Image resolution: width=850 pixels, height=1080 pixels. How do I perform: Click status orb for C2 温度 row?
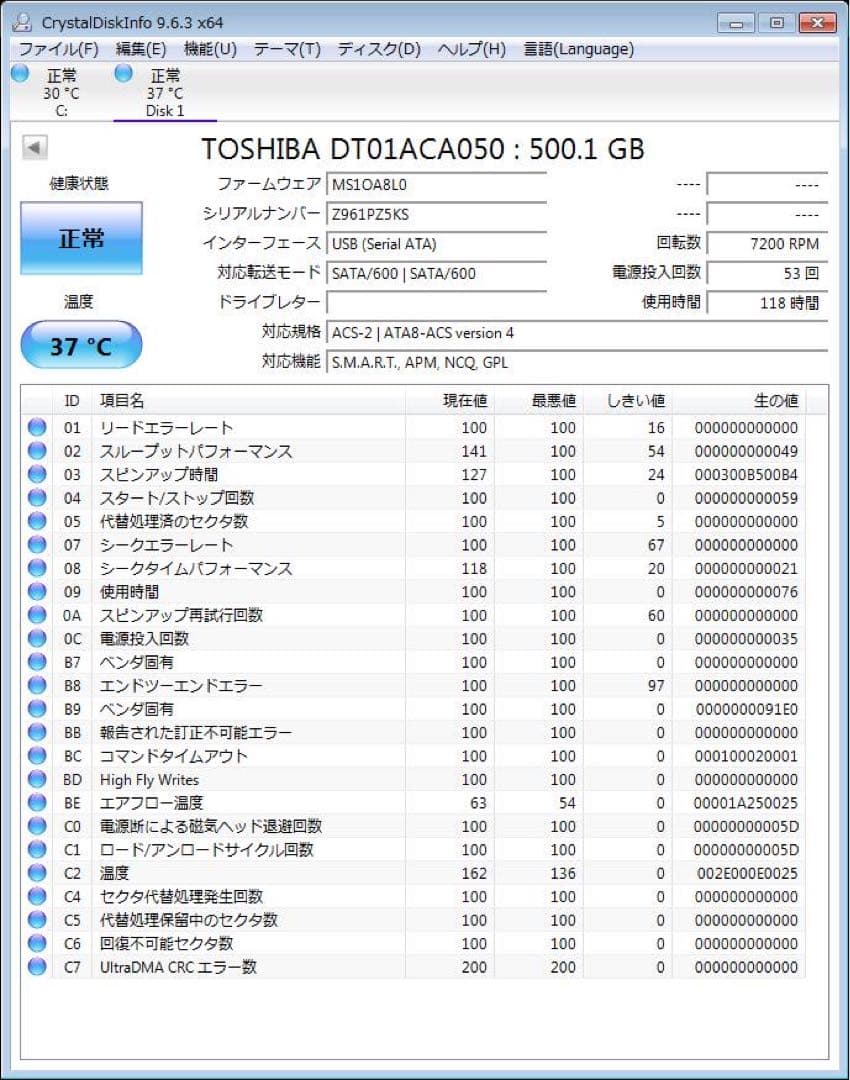coord(37,873)
